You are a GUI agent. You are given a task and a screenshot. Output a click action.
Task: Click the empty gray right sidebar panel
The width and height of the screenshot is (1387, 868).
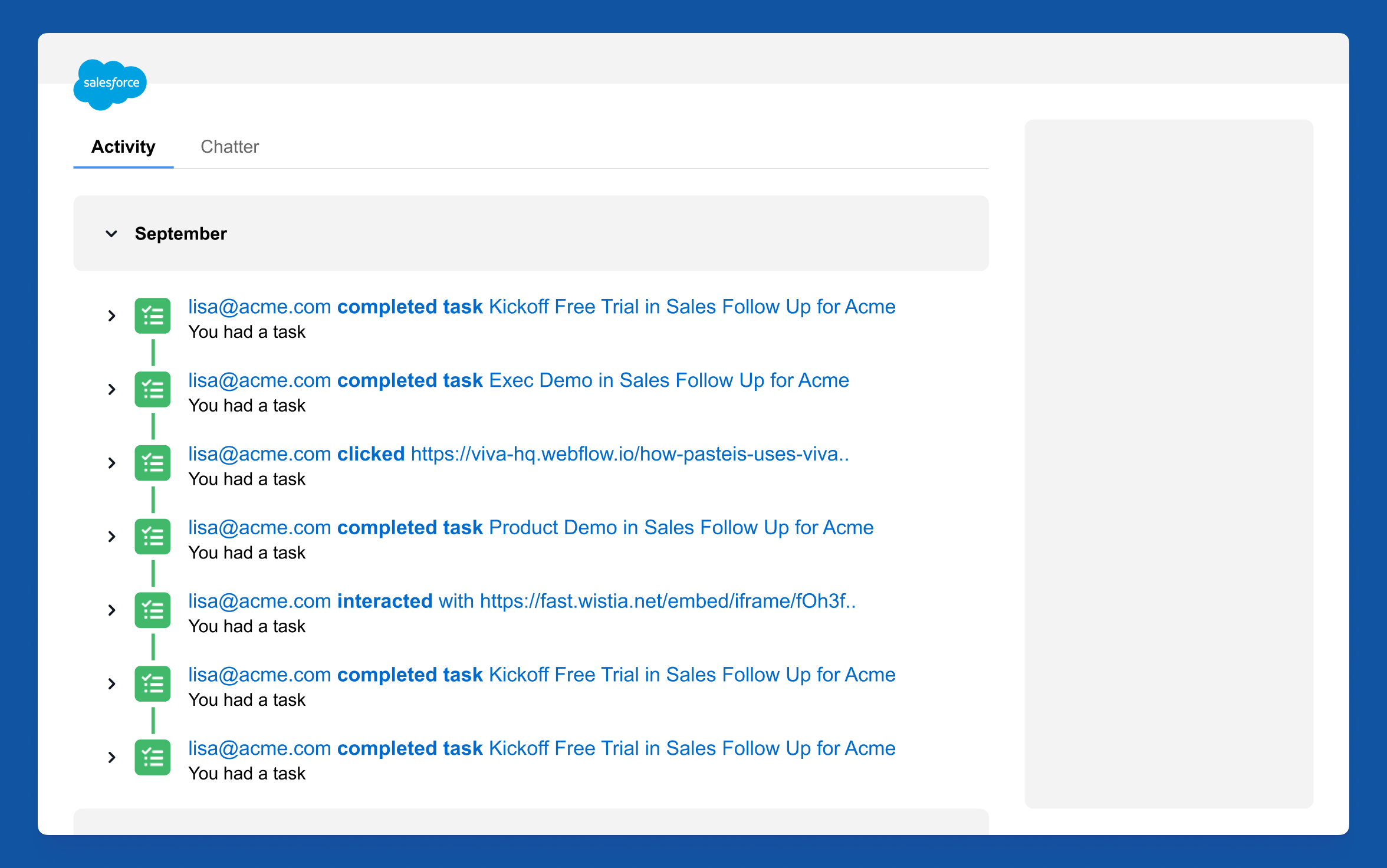(x=1168, y=463)
